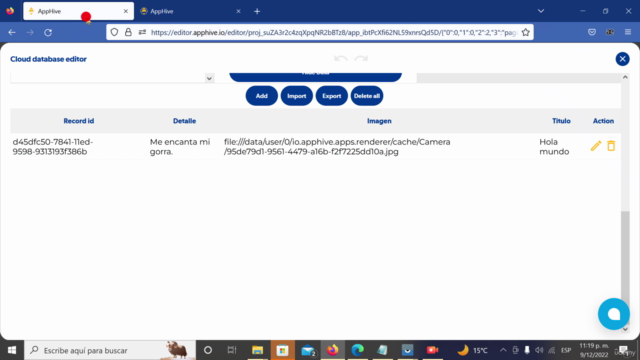This screenshot has height=360, width=640.
Task: Go forward one page
Action: pyautogui.click(x=30, y=32)
